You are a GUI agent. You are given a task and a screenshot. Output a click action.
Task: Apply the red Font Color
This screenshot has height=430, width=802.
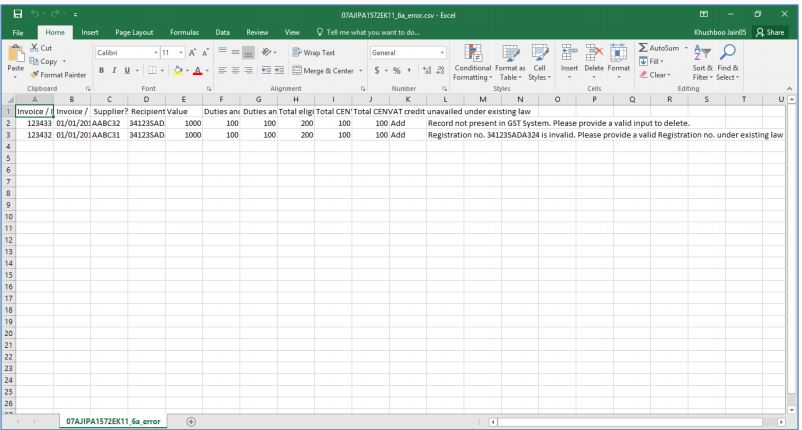(197, 70)
